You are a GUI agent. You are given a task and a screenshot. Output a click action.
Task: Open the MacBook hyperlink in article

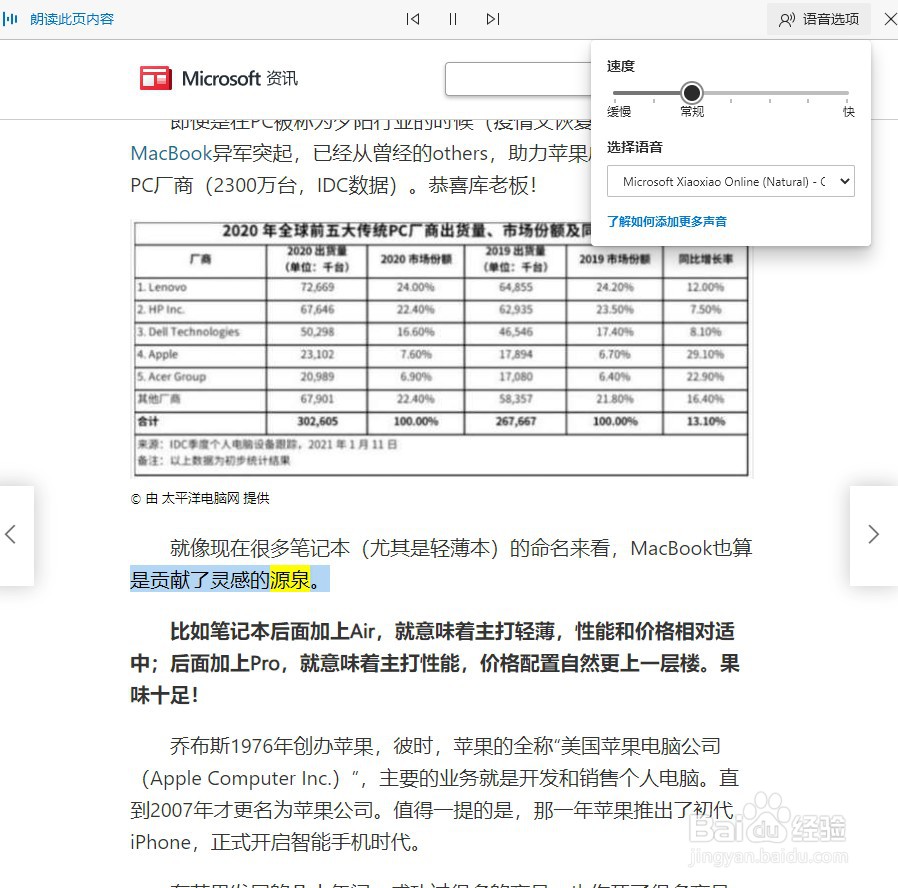coord(171,153)
